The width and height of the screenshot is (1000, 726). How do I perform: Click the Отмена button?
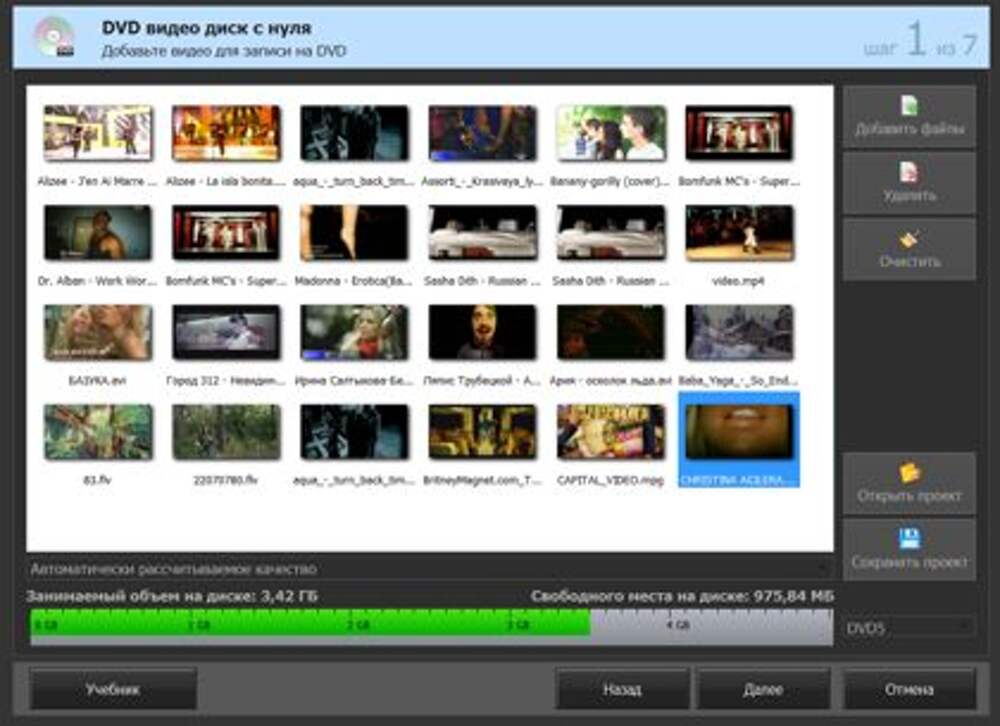pos(909,689)
